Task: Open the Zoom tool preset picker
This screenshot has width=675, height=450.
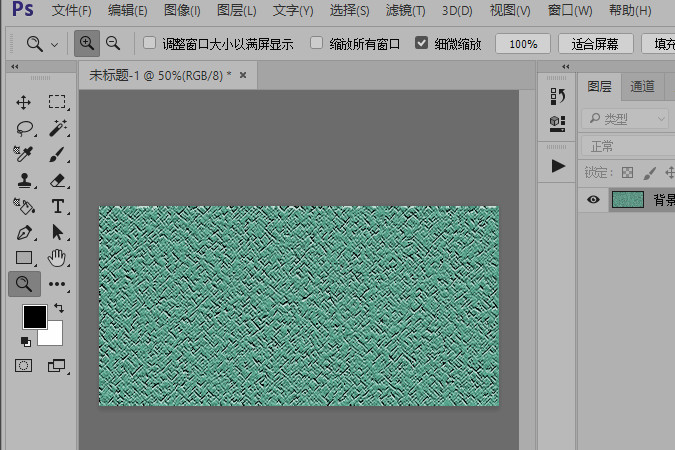Action: 54,44
